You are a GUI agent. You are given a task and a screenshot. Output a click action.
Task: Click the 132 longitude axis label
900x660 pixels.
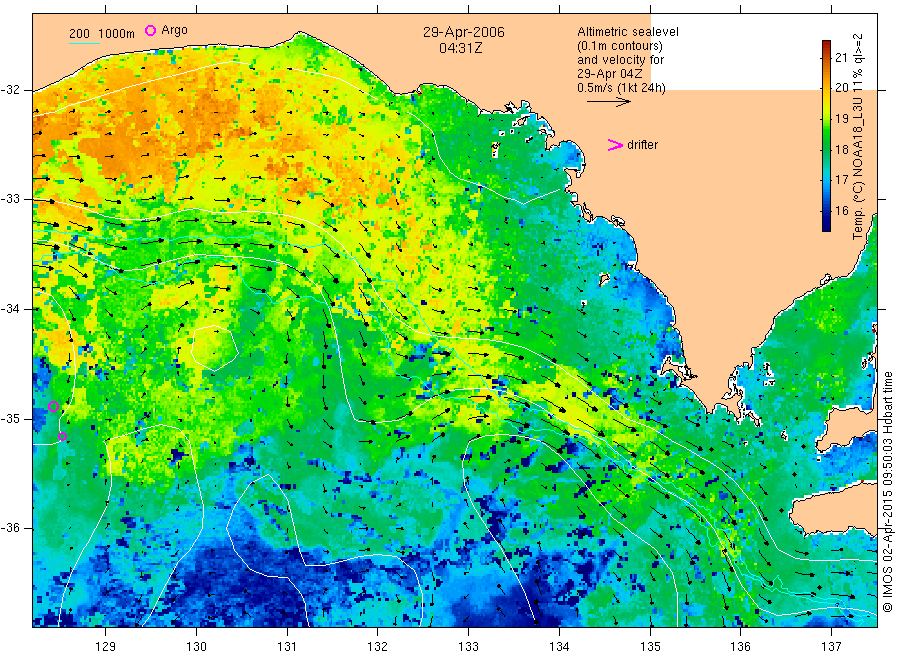[x=378, y=647]
